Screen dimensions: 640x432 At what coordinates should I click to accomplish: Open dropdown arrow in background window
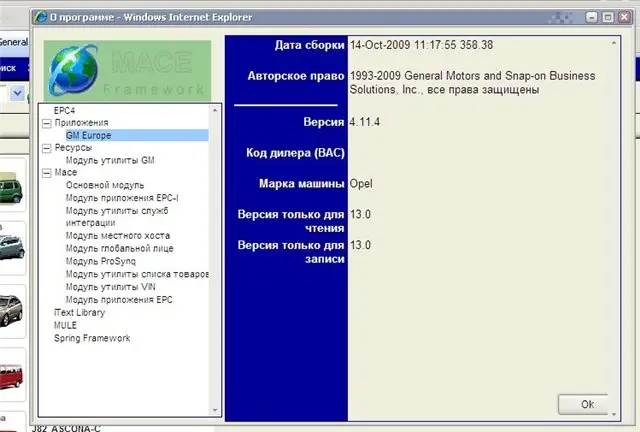pyautogui.click(x=17, y=94)
